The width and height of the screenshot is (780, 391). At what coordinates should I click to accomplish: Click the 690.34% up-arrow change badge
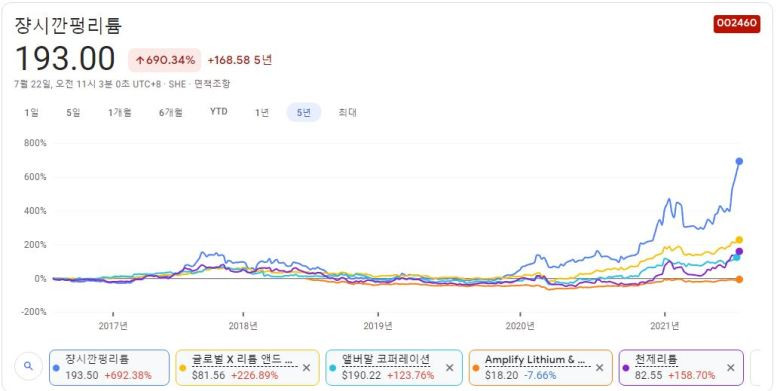165,60
